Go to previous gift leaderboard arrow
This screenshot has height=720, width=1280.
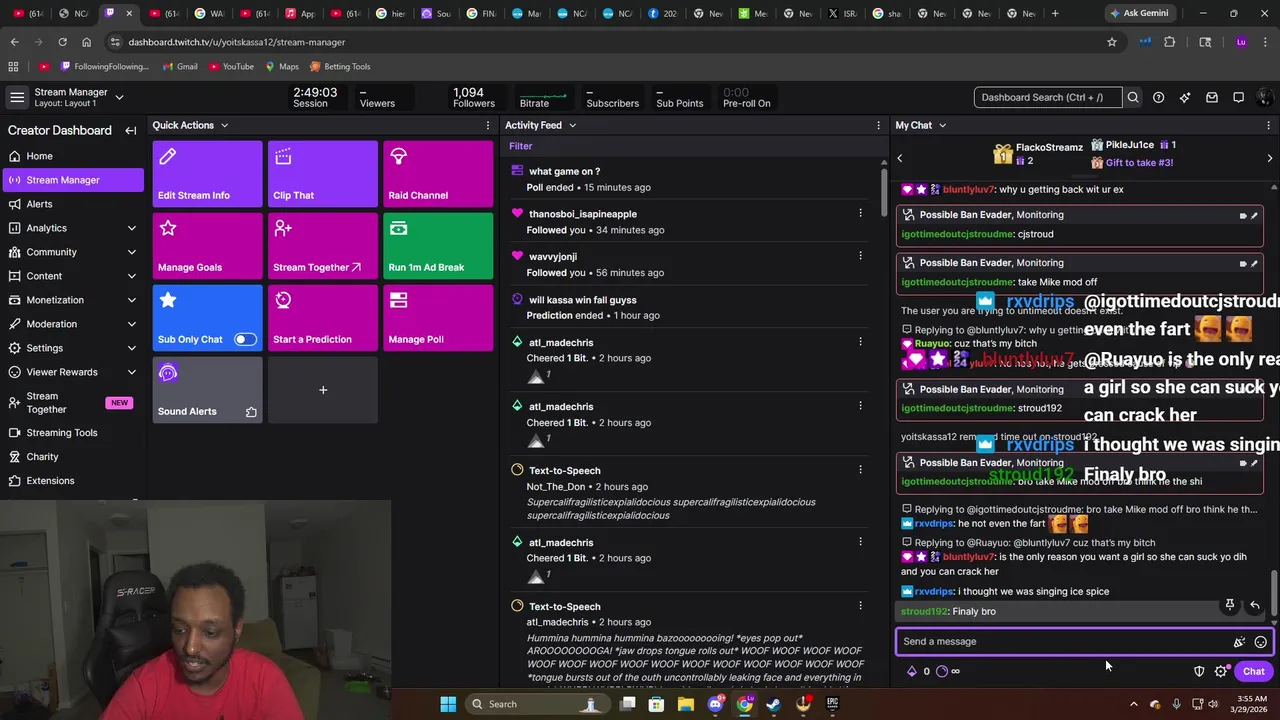click(x=899, y=158)
